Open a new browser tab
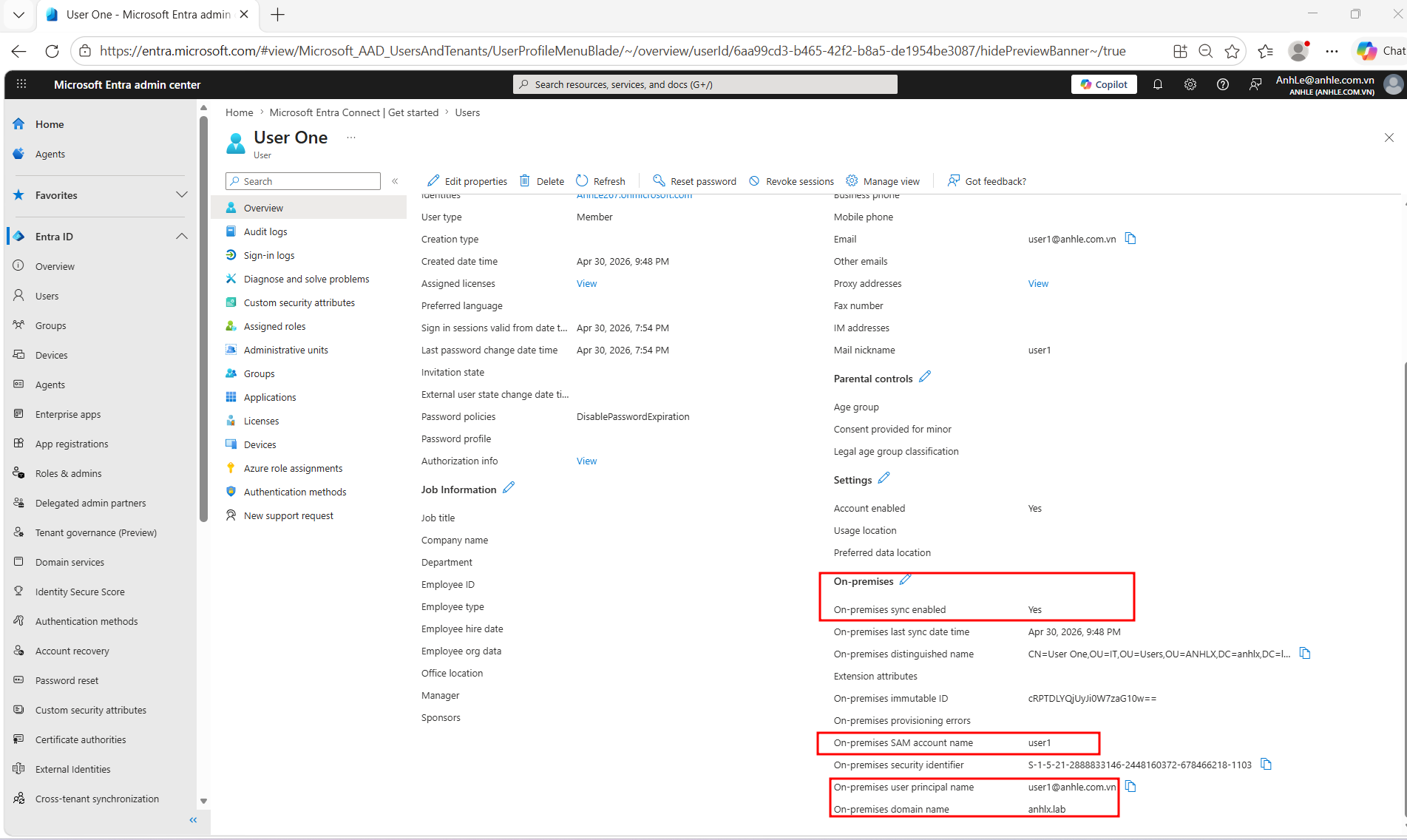The height and width of the screenshot is (840, 1407). [278, 15]
